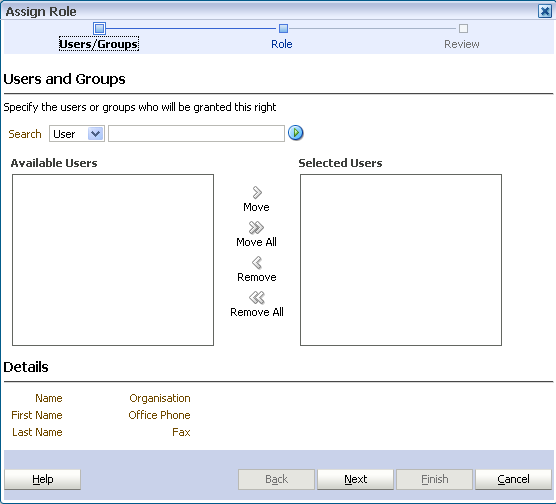The image size is (556, 504).
Task: Click the Move All text label
Action: [256, 242]
